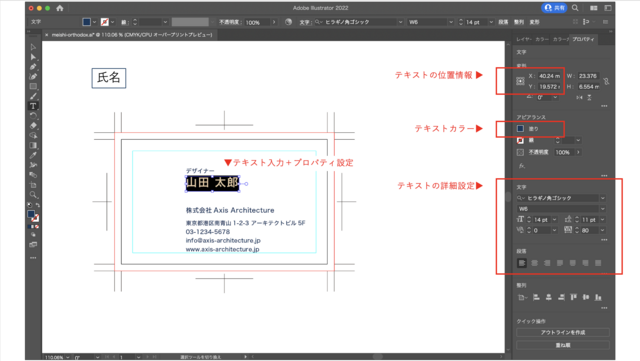Select the Zoom tool in the toolbar

pyautogui.click(x=33, y=195)
